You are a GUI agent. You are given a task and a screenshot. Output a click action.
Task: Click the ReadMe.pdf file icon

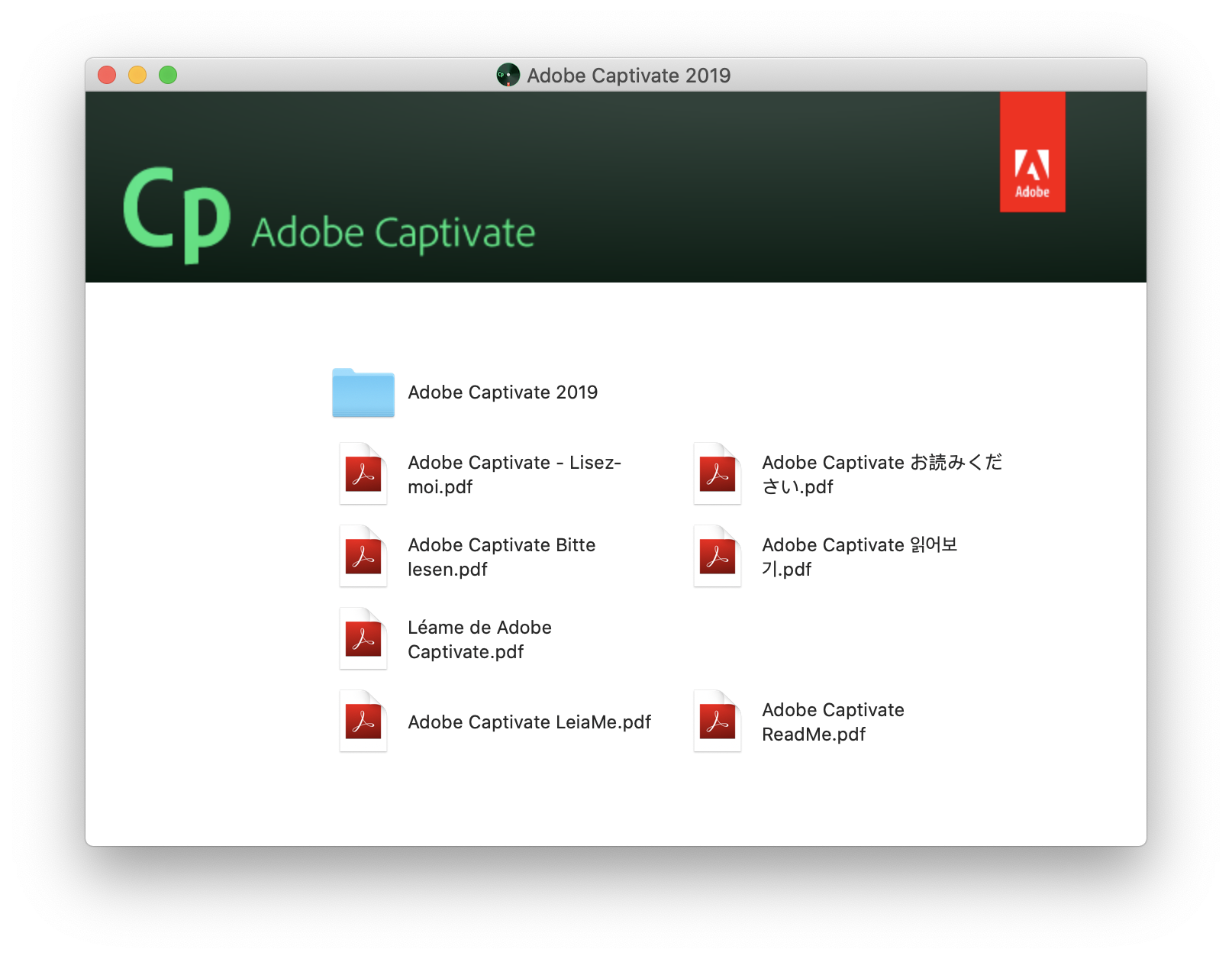[x=718, y=721]
